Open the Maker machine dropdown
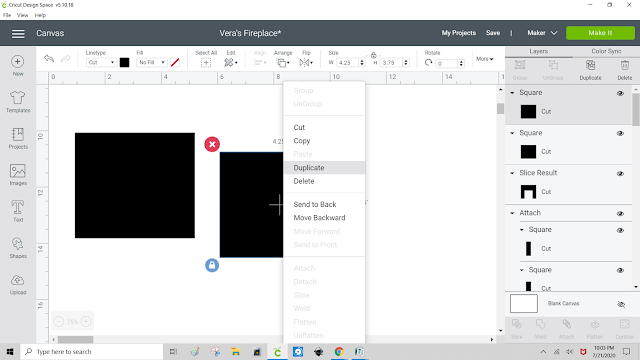 (x=542, y=33)
